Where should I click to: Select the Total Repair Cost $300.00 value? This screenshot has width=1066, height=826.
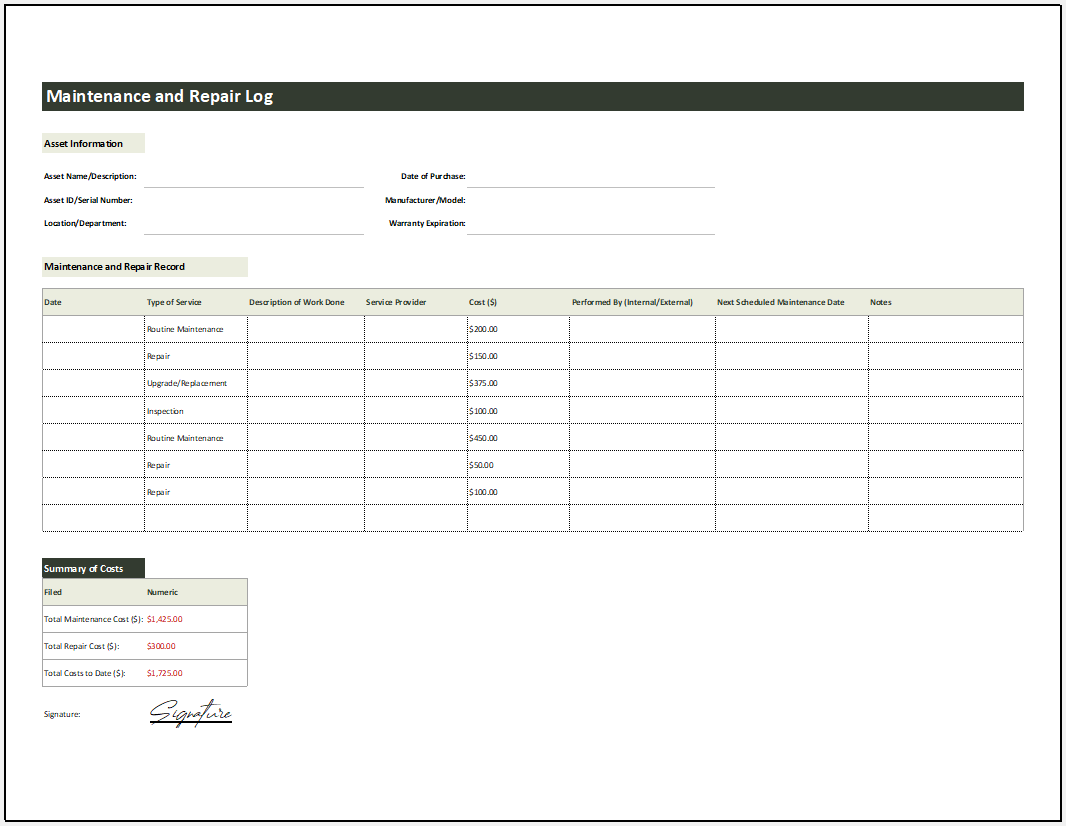coord(163,646)
